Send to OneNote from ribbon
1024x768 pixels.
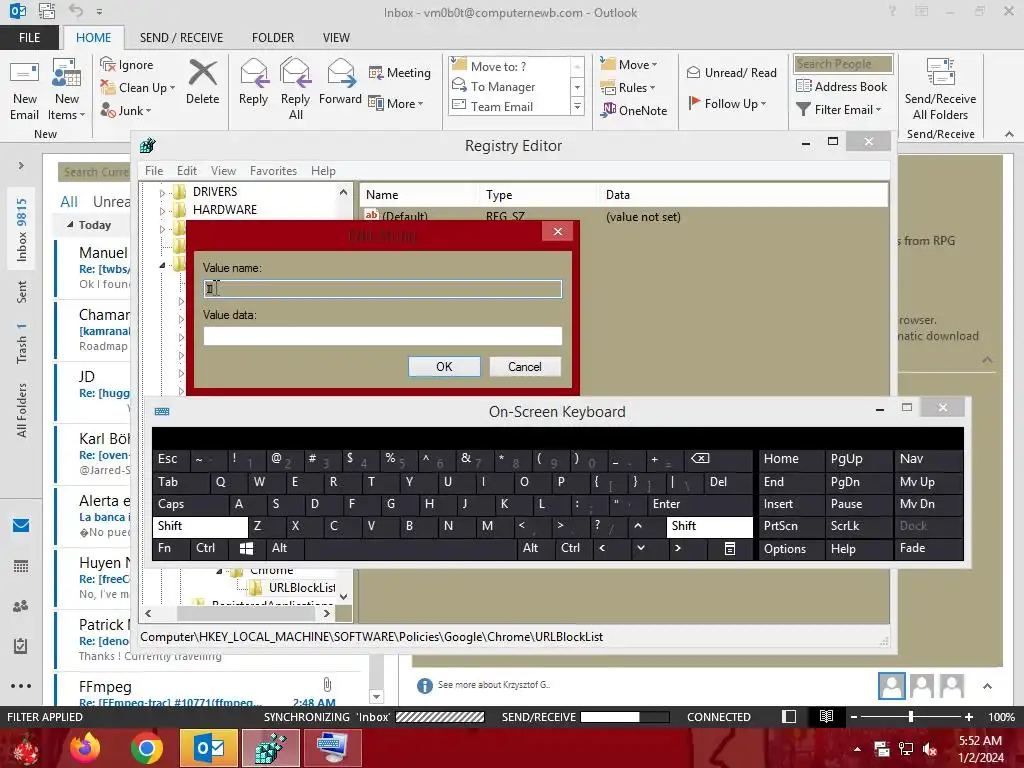[x=634, y=110]
